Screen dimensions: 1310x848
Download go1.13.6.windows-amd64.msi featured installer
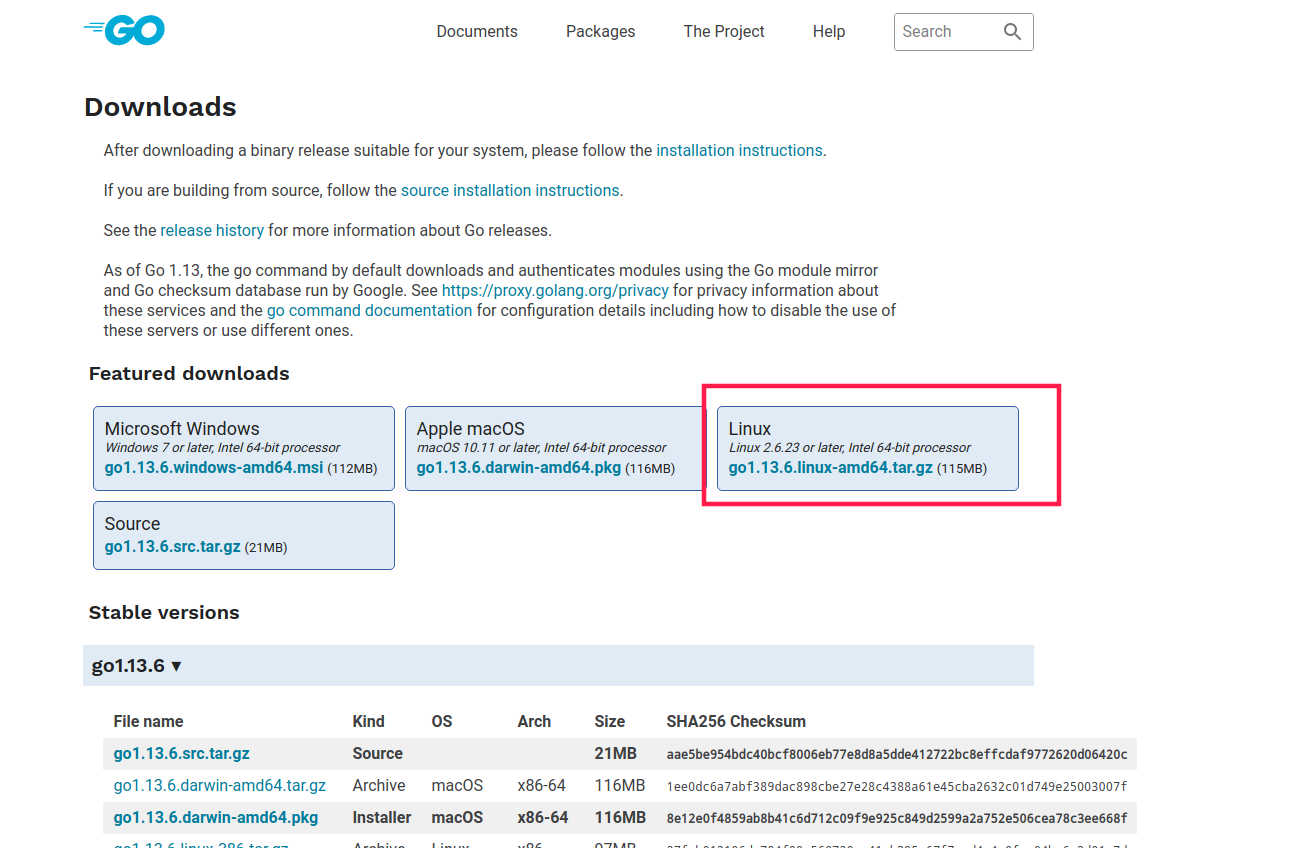(214, 467)
